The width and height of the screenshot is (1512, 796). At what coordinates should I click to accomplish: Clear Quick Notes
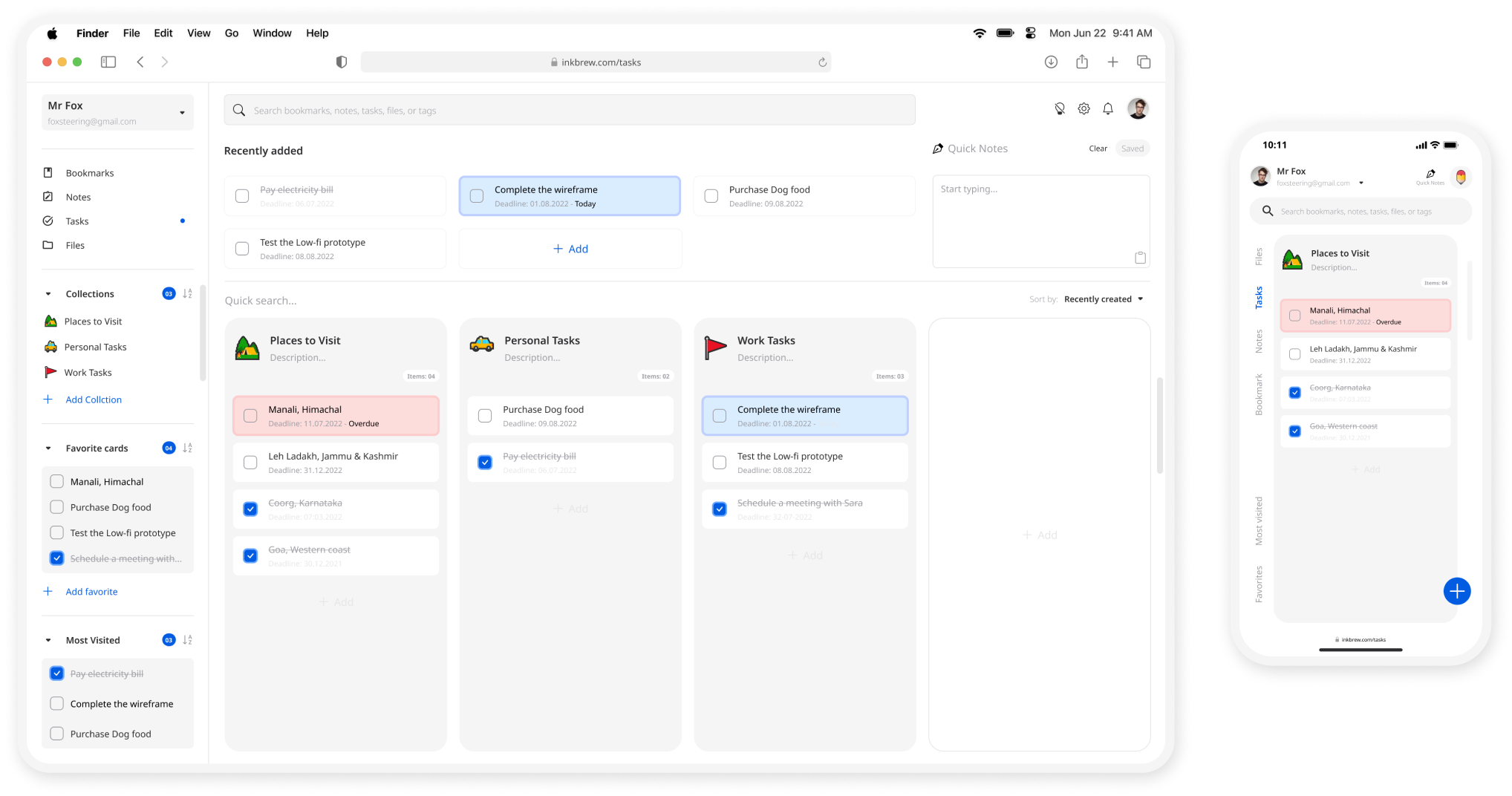coord(1098,149)
